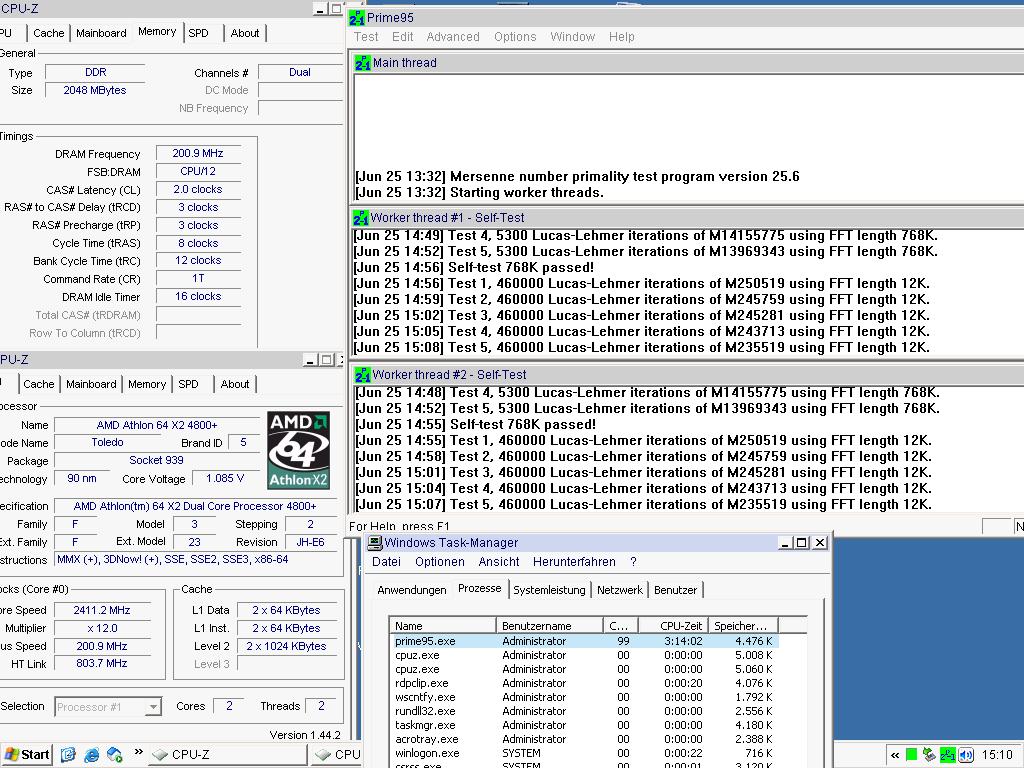The width and height of the screenshot is (1024, 768).
Task: Select Mainboard tab in upper CPU-Z window
Action: (101, 33)
